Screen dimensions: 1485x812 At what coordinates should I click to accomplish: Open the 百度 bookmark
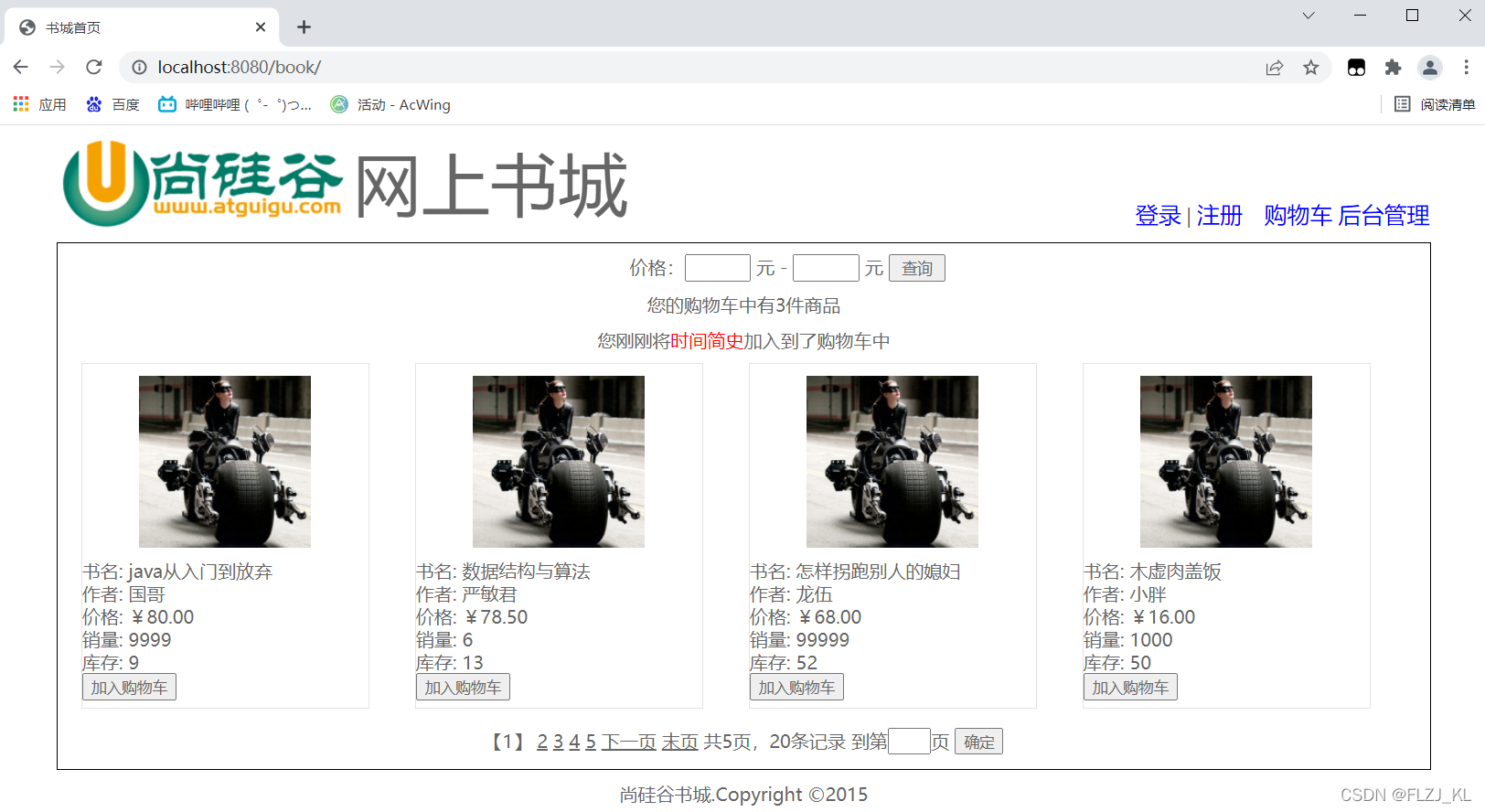(112, 104)
